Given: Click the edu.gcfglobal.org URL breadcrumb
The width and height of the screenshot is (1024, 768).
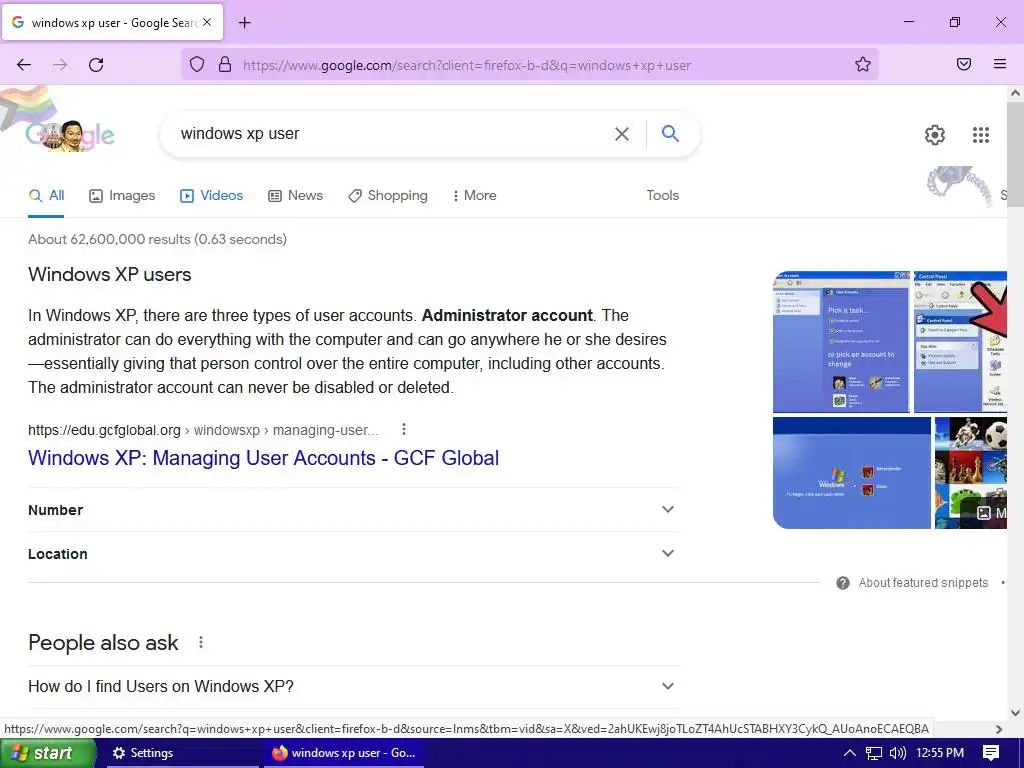Looking at the screenshot, I should 203,430.
